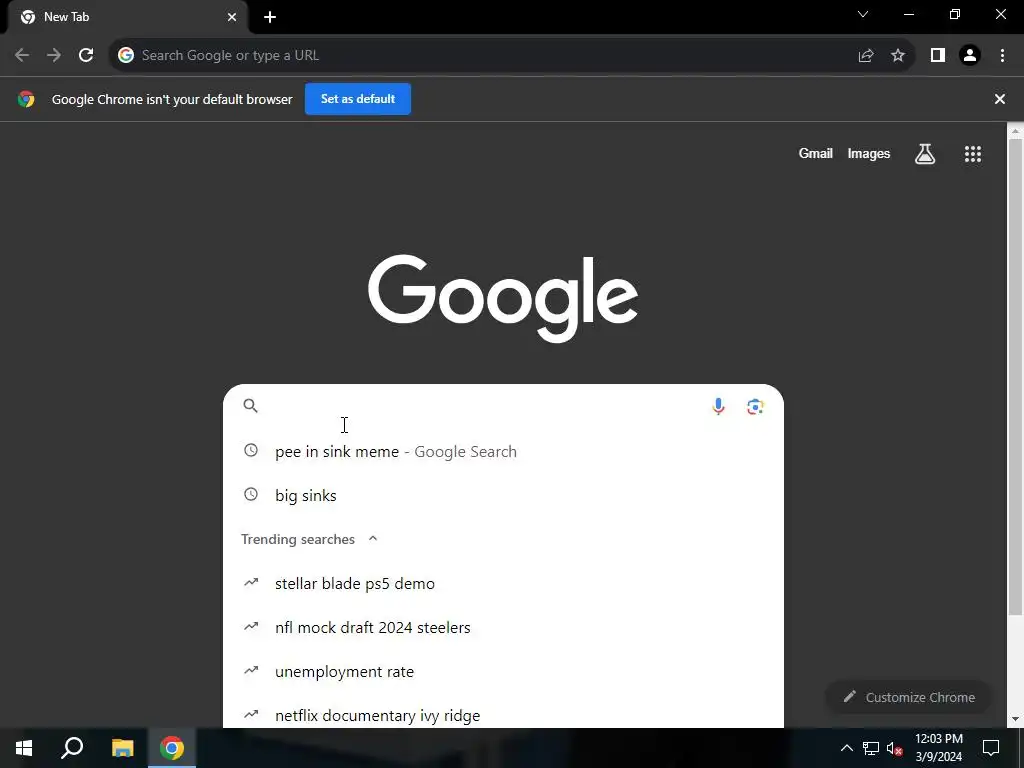
Task: Reload the current page
Action: tap(86, 55)
